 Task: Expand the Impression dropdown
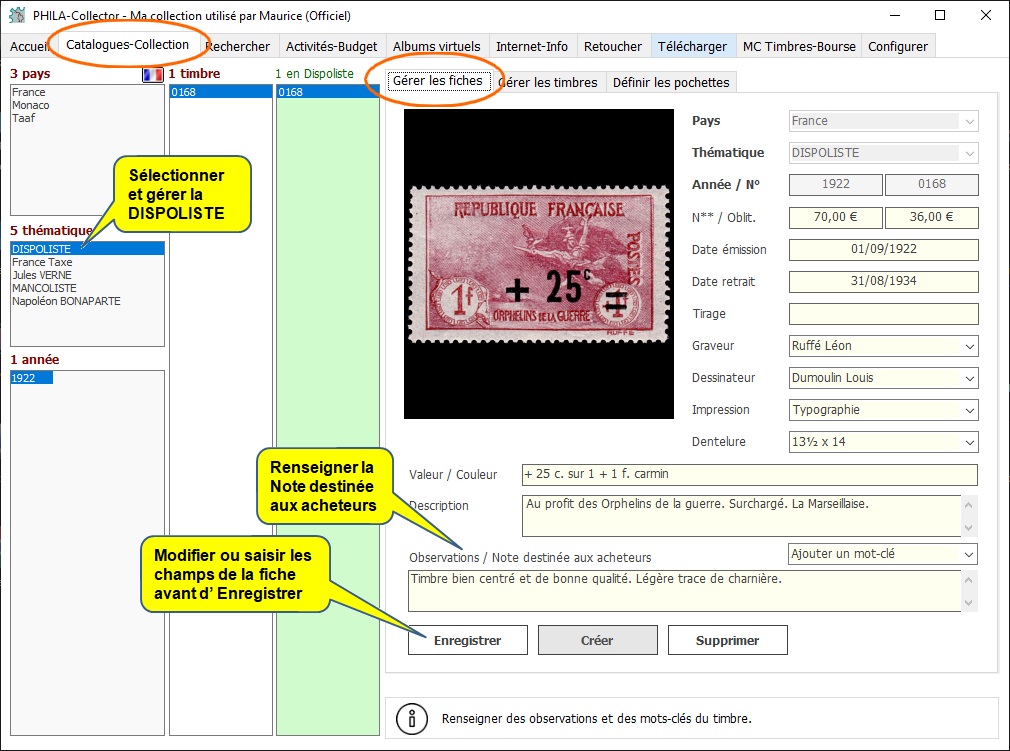pyautogui.click(x=969, y=410)
